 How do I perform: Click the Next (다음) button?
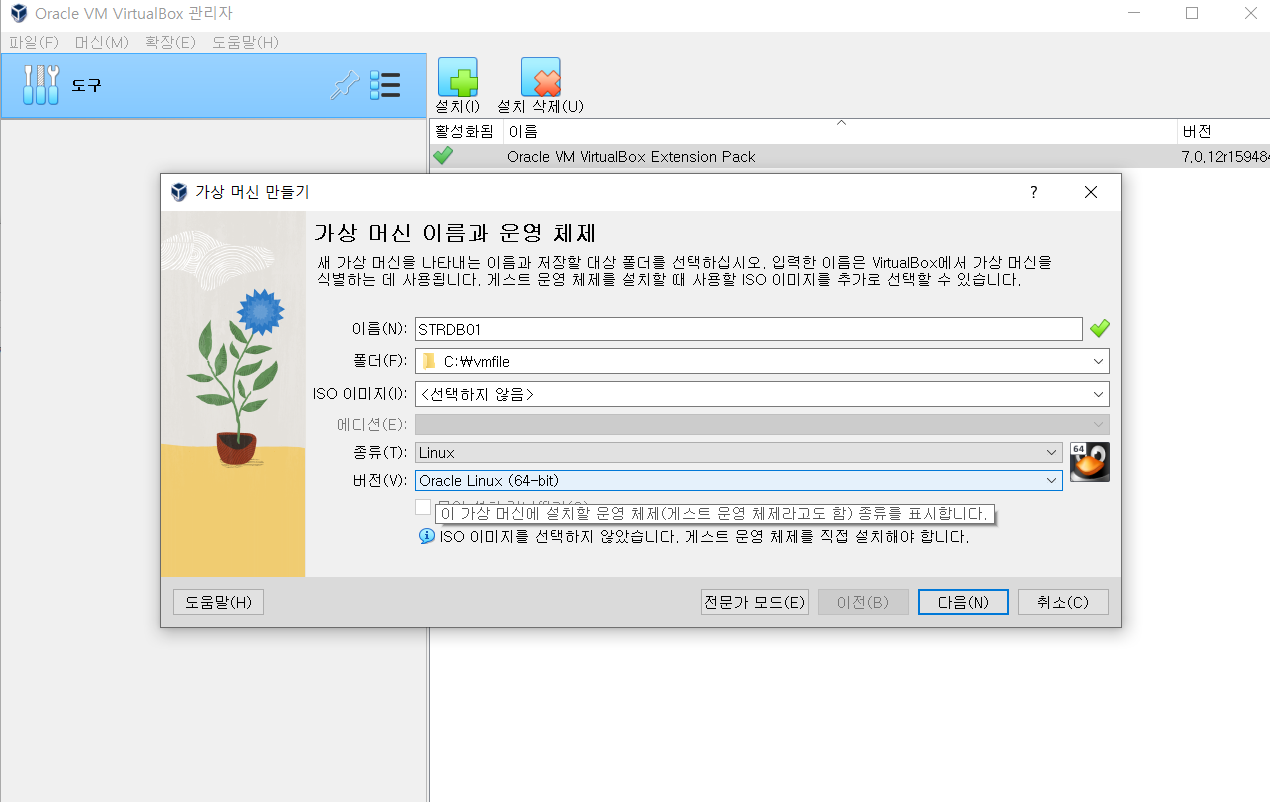click(963, 602)
